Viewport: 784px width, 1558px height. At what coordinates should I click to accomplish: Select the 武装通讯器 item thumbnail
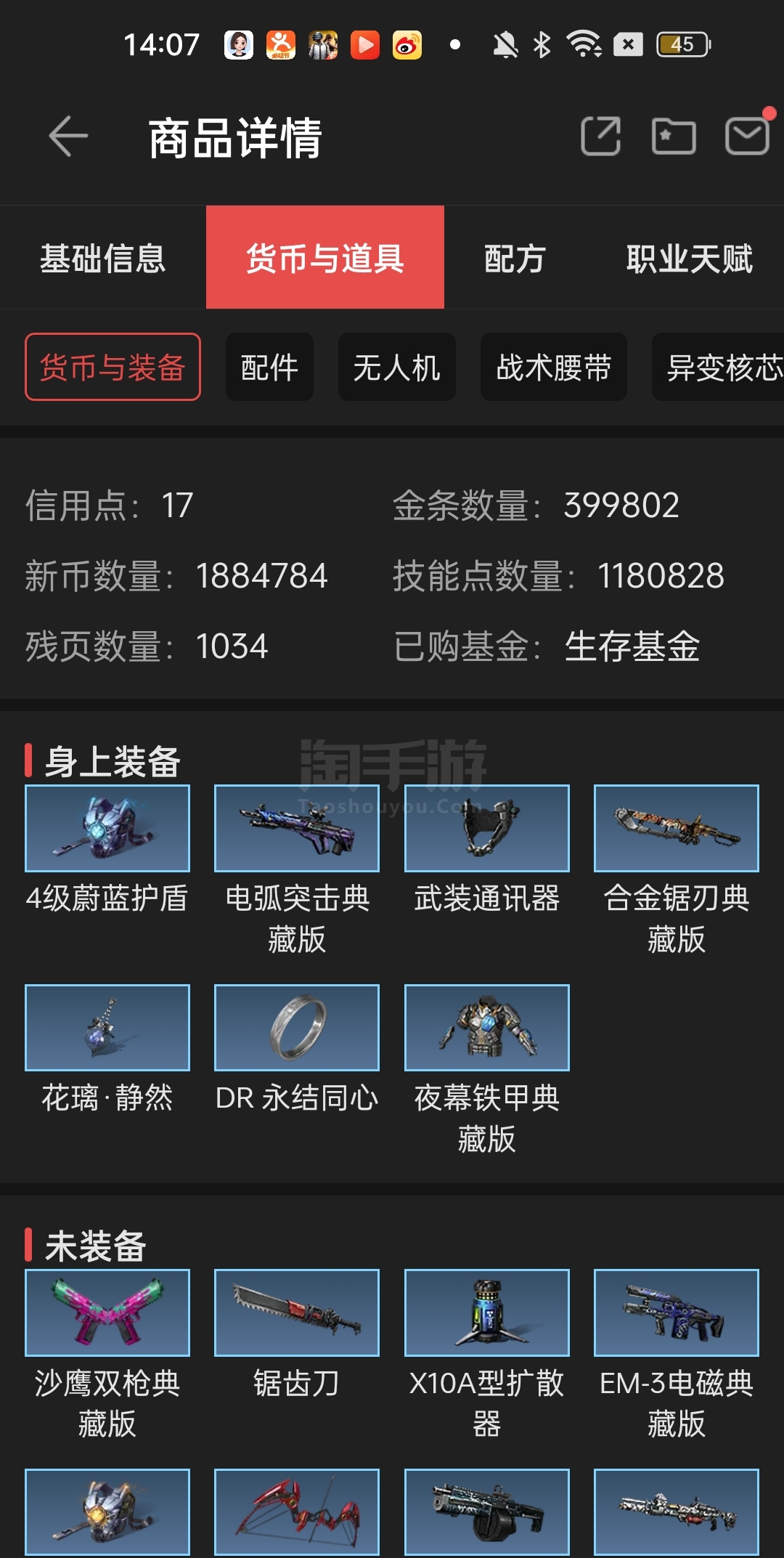pos(487,828)
